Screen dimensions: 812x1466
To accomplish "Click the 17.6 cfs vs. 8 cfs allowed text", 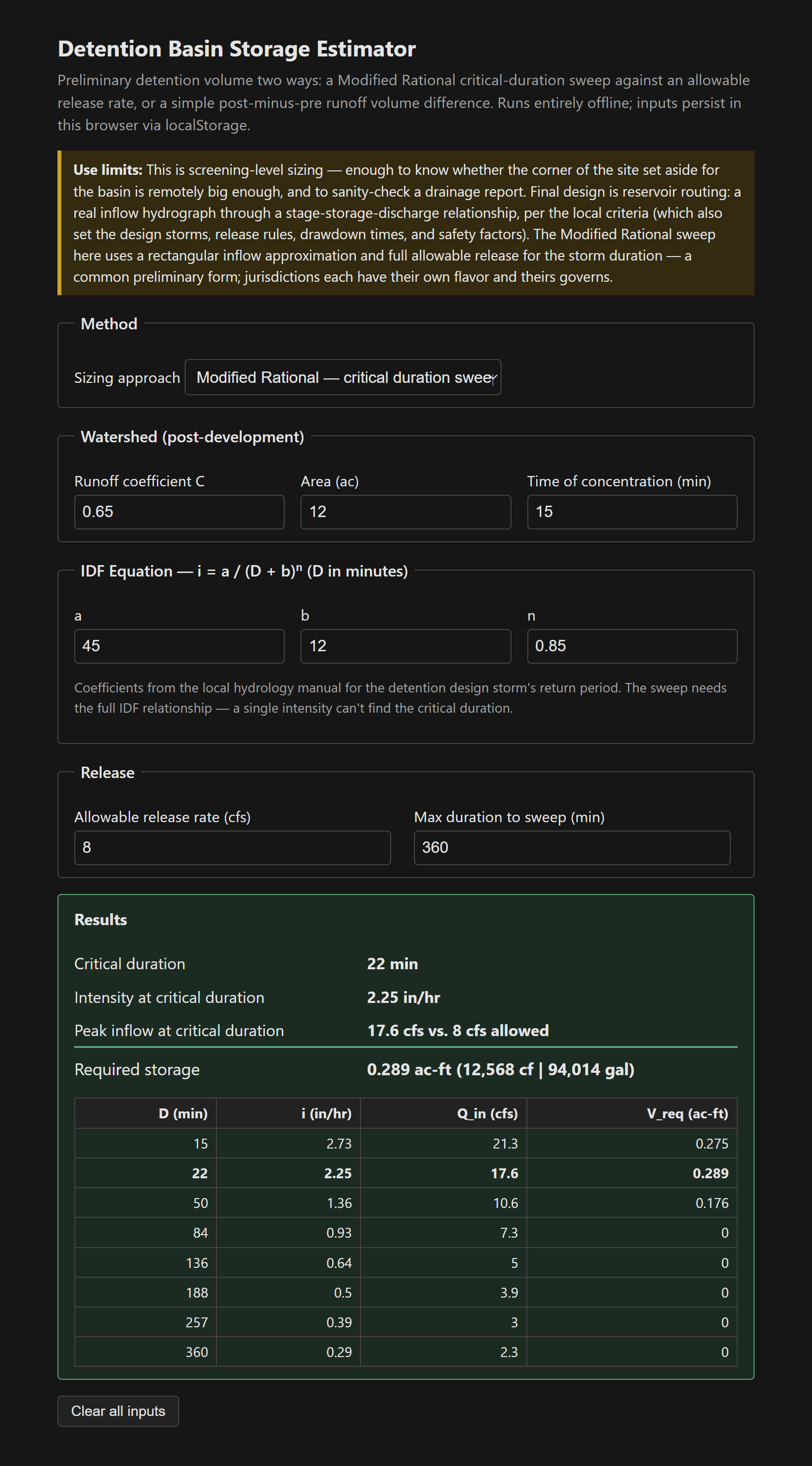I will pyautogui.click(x=458, y=1030).
